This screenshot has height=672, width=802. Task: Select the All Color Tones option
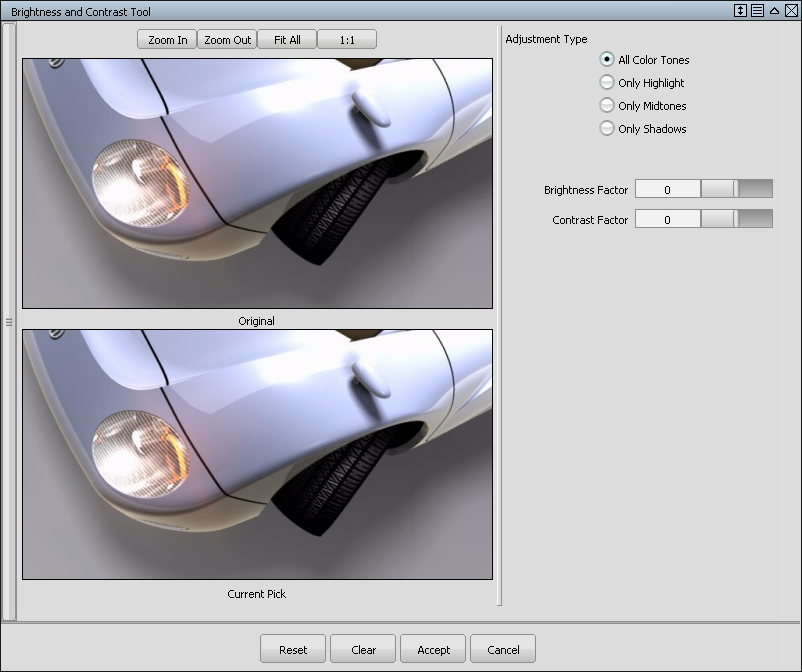pyautogui.click(x=607, y=60)
